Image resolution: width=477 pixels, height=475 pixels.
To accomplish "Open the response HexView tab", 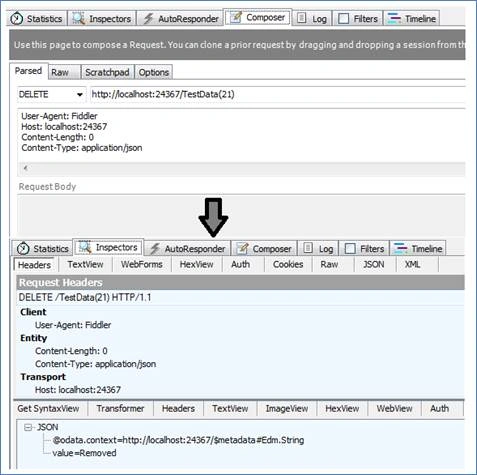I will point(342,408).
